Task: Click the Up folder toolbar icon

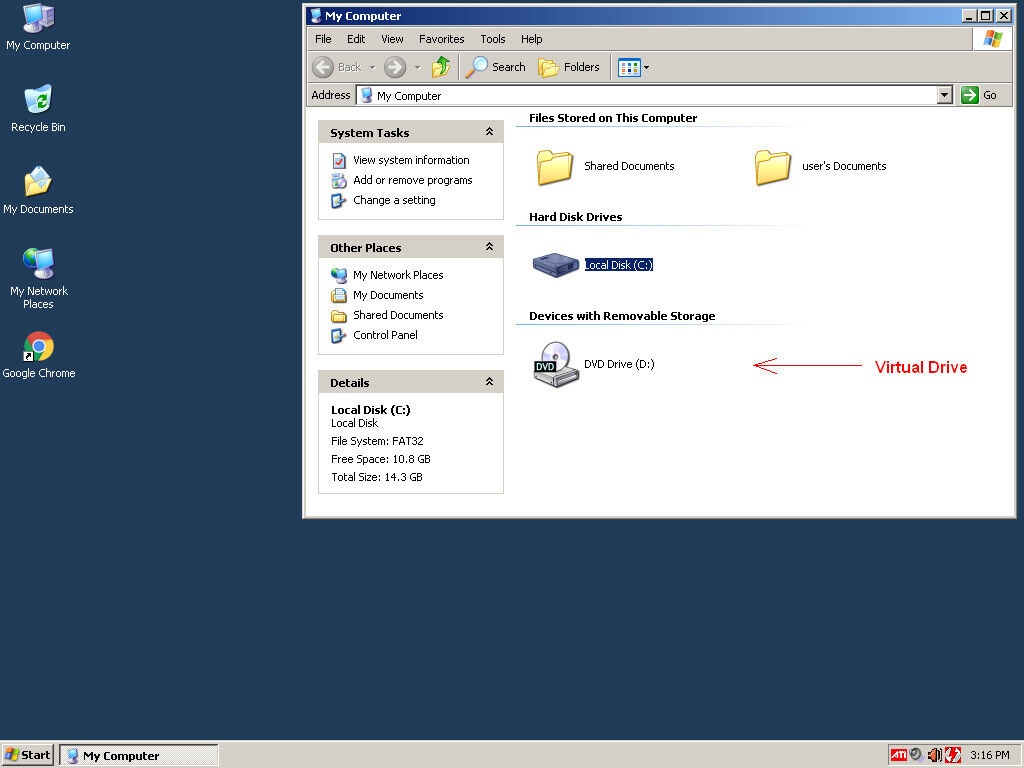Action: (441, 67)
